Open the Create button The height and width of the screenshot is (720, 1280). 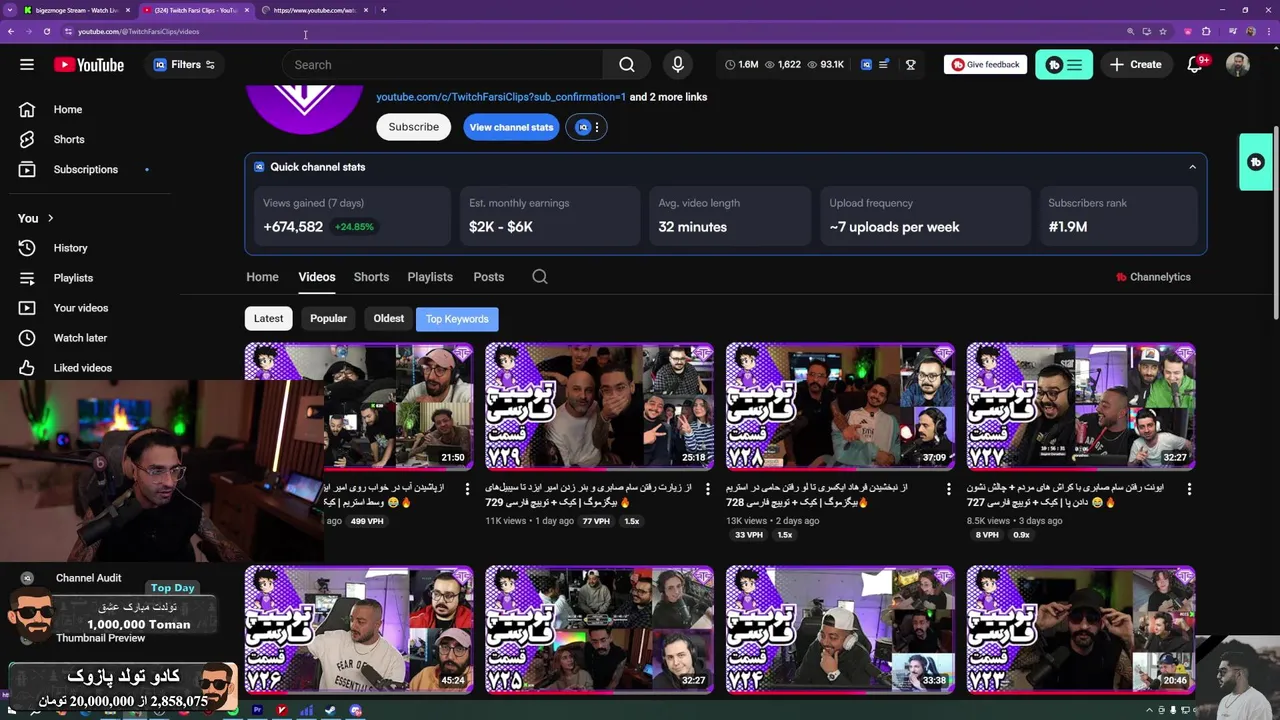pos(1136,65)
